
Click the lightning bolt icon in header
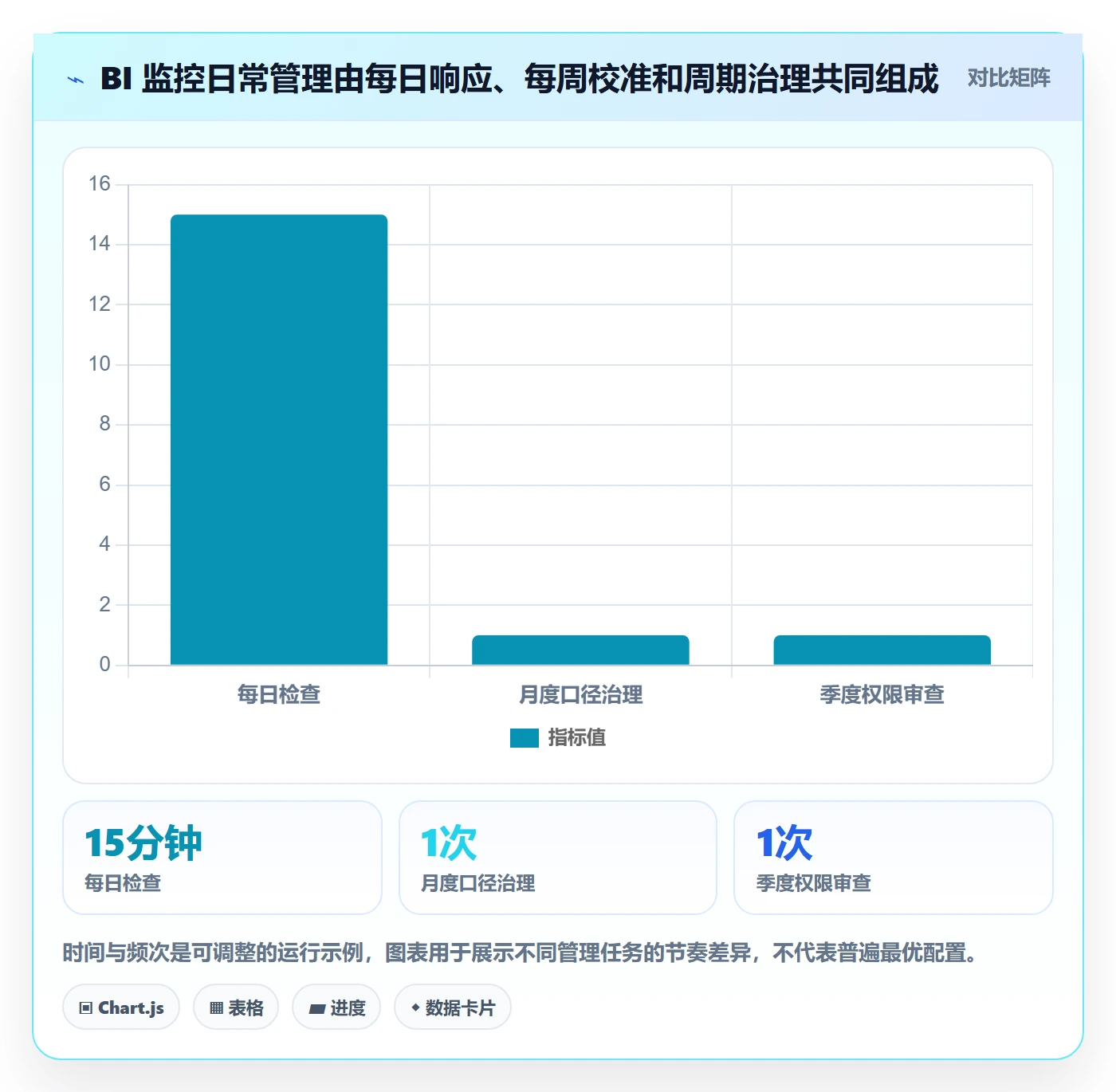(x=76, y=80)
